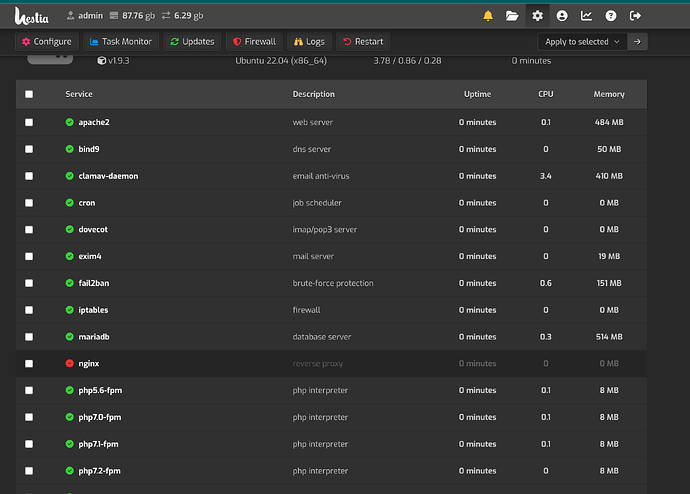The height and width of the screenshot is (494, 690).
Task: Click the 'brute-force protection' description
Action: tap(333, 283)
